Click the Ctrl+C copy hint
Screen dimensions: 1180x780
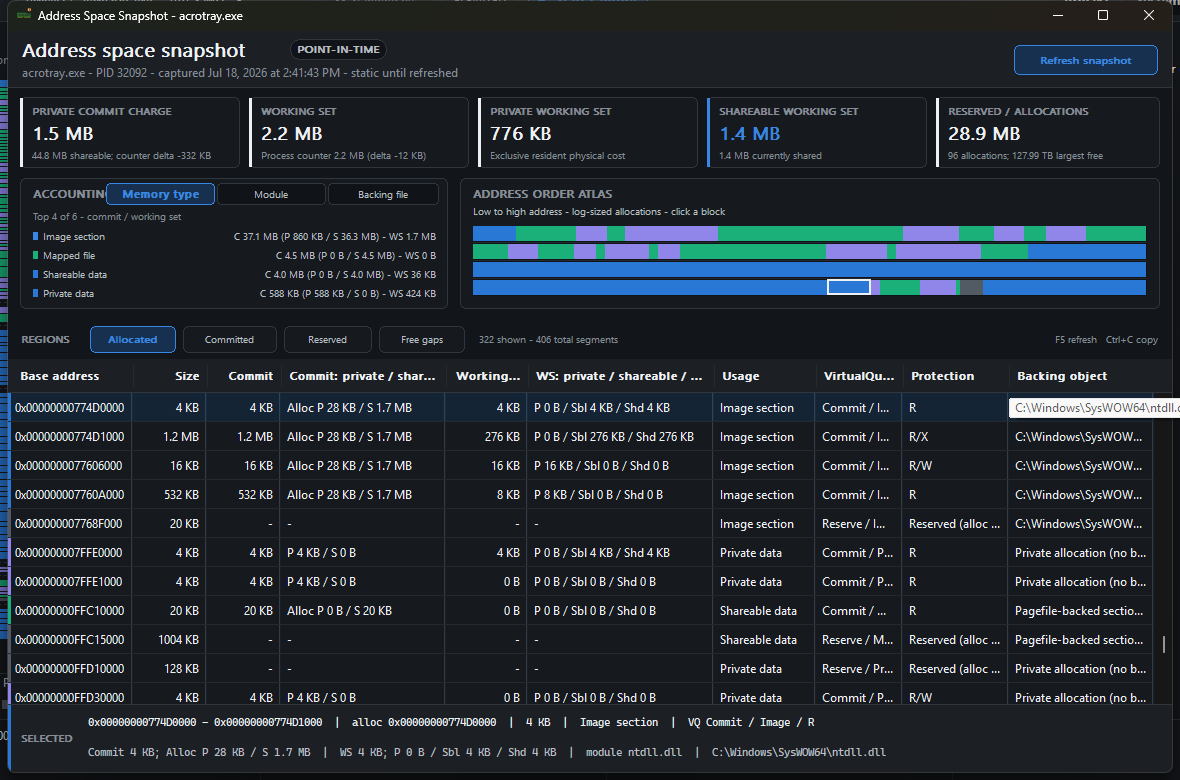[1131, 340]
